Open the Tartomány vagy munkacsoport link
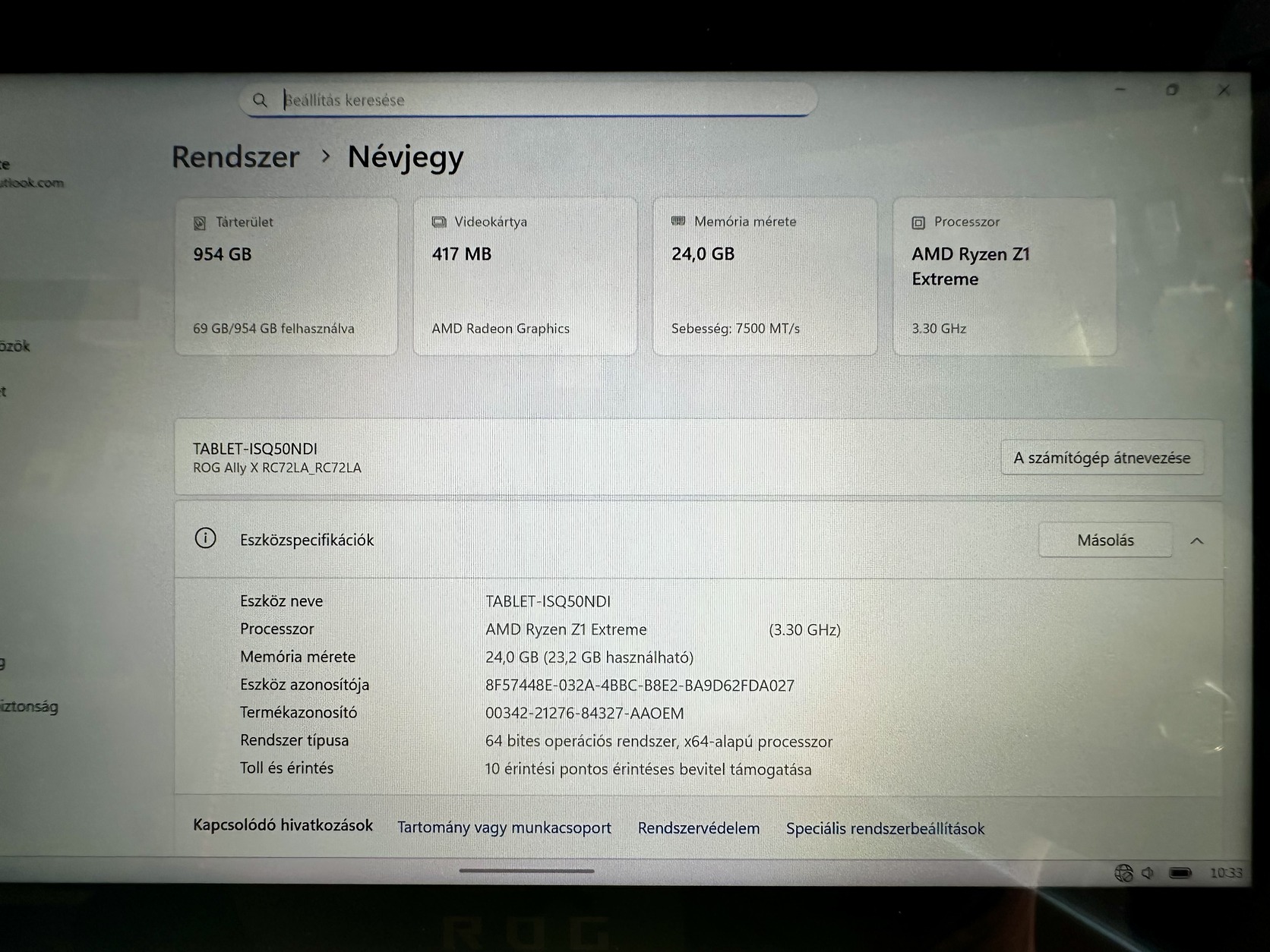The height and width of the screenshot is (952, 1270). click(504, 827)
